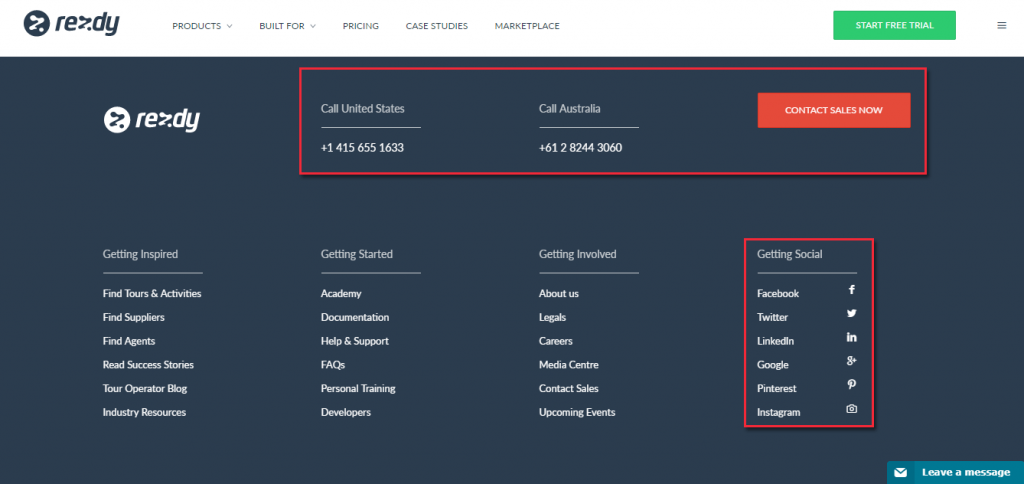
Task: Open the Upcoming Events link
Action: point(577,412)
